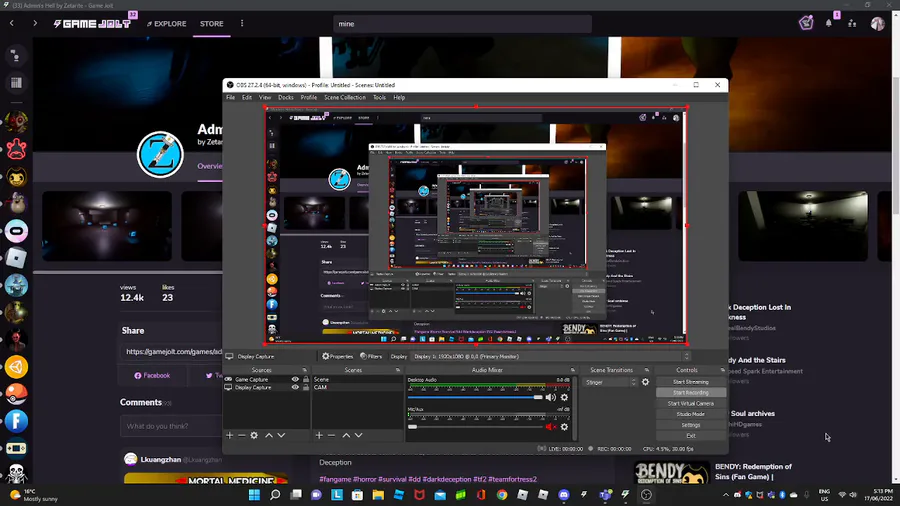Open Game Jolt user avatar menu
Screen dimensions: 900x506
click(878, 24)
